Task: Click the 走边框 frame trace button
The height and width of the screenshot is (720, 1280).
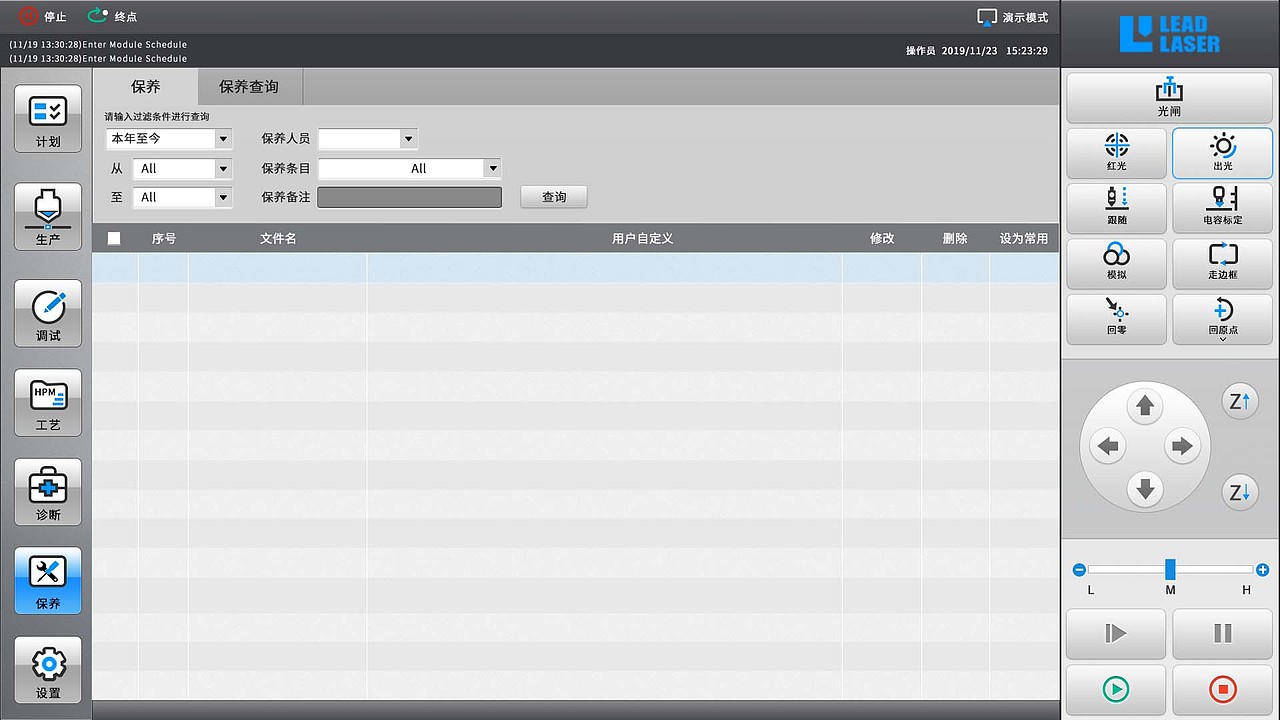Action: click(x=1222, y=262)
